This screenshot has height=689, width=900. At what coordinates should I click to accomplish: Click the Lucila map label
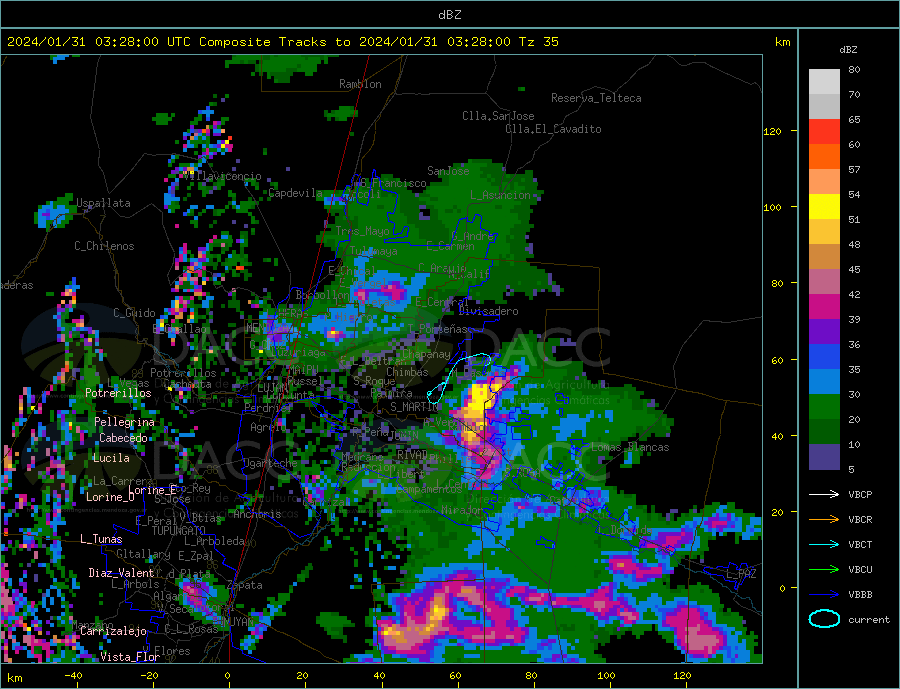click(x=111, y=458)
